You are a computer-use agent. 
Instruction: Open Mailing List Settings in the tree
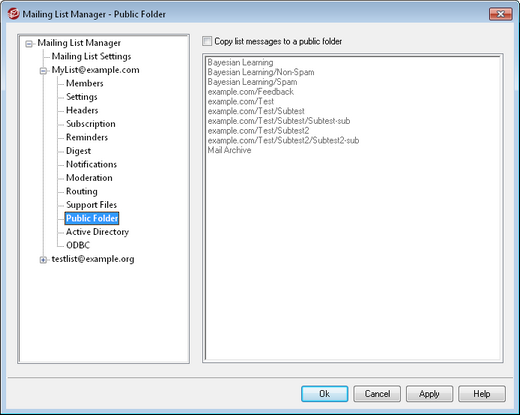[91, 56]
